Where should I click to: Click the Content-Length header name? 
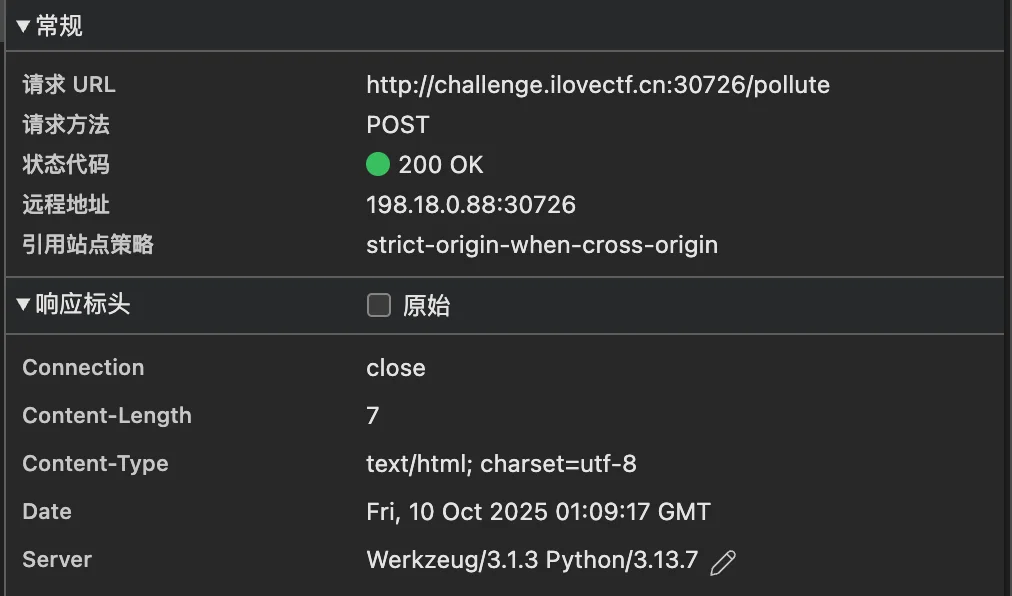[107, 416]
